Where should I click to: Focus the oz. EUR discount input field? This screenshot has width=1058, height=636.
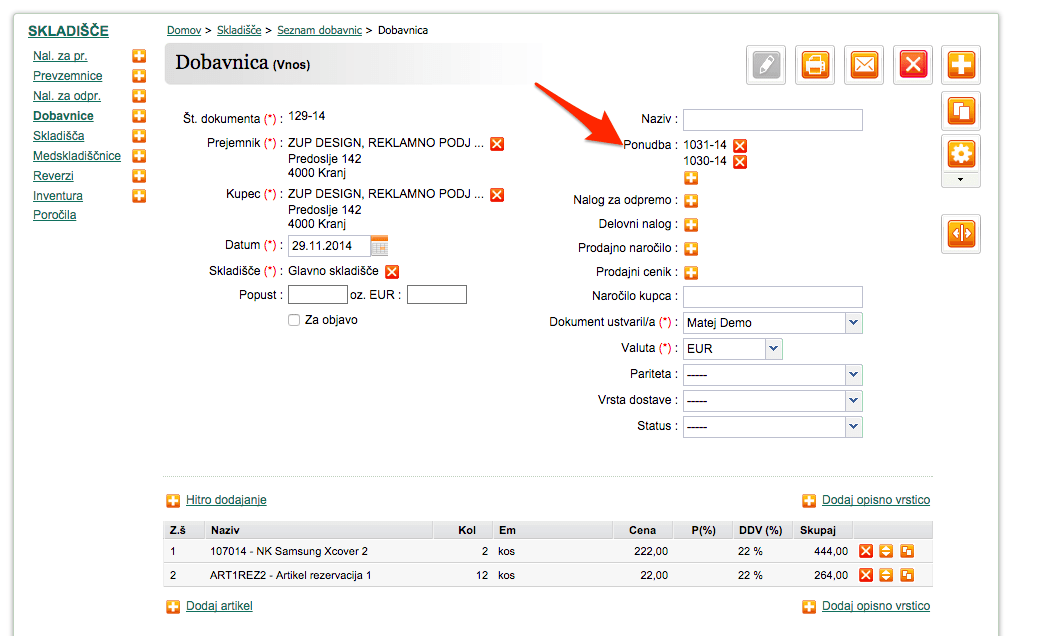pyautogui.click(x=437, y=295)
